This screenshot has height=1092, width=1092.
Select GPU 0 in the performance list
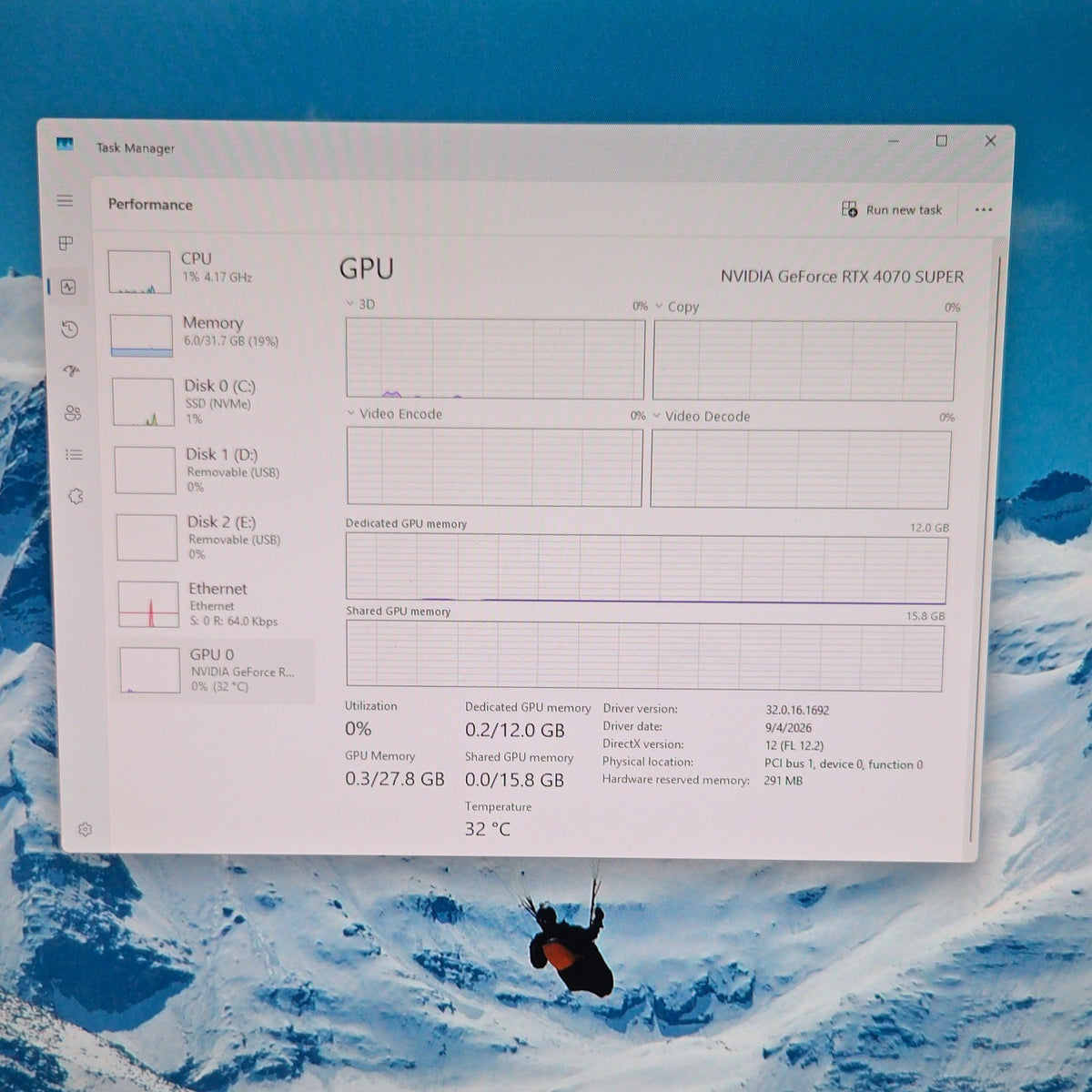[x=213, y=670]
